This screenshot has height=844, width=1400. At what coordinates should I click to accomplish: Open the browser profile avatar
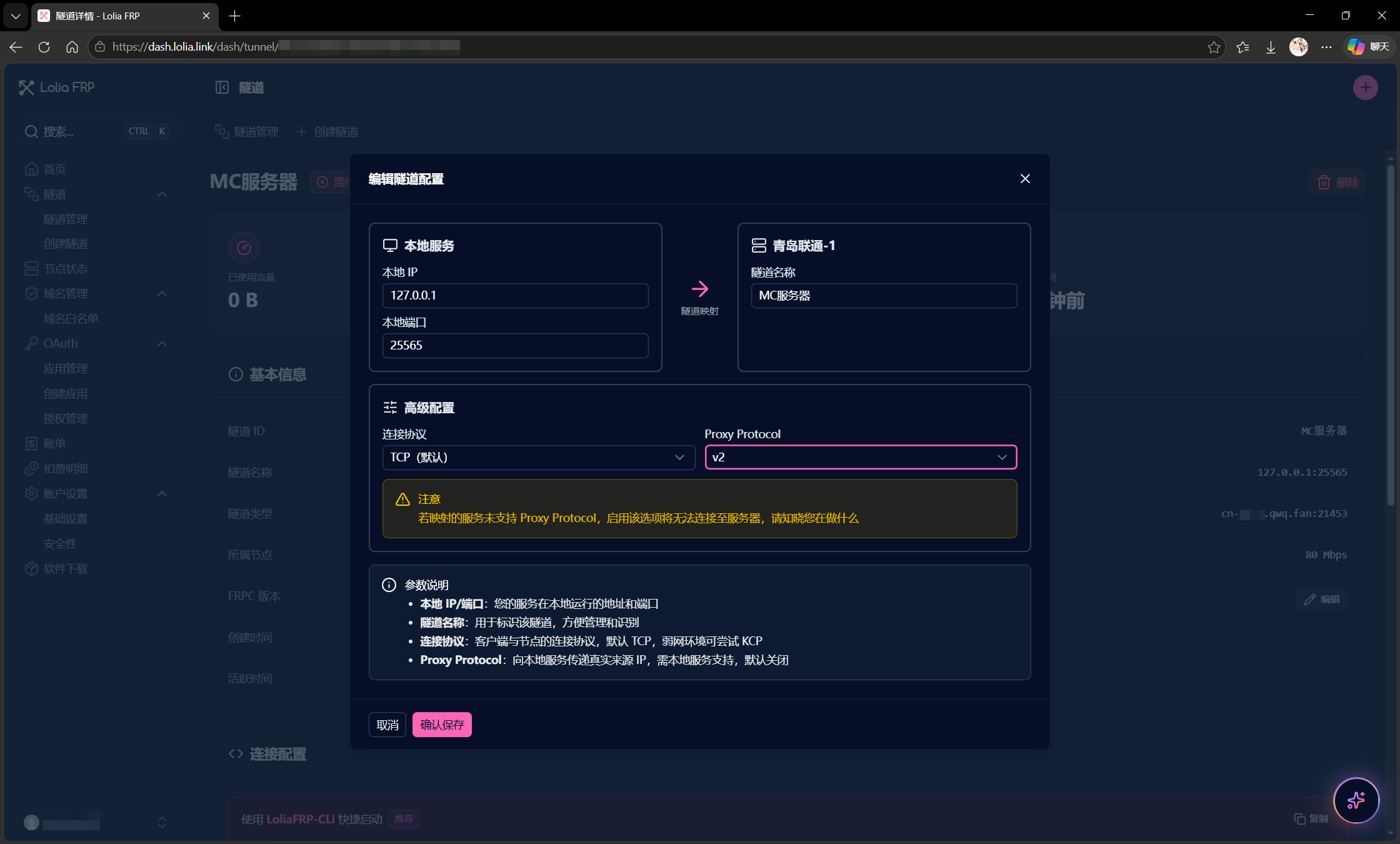1299,47
